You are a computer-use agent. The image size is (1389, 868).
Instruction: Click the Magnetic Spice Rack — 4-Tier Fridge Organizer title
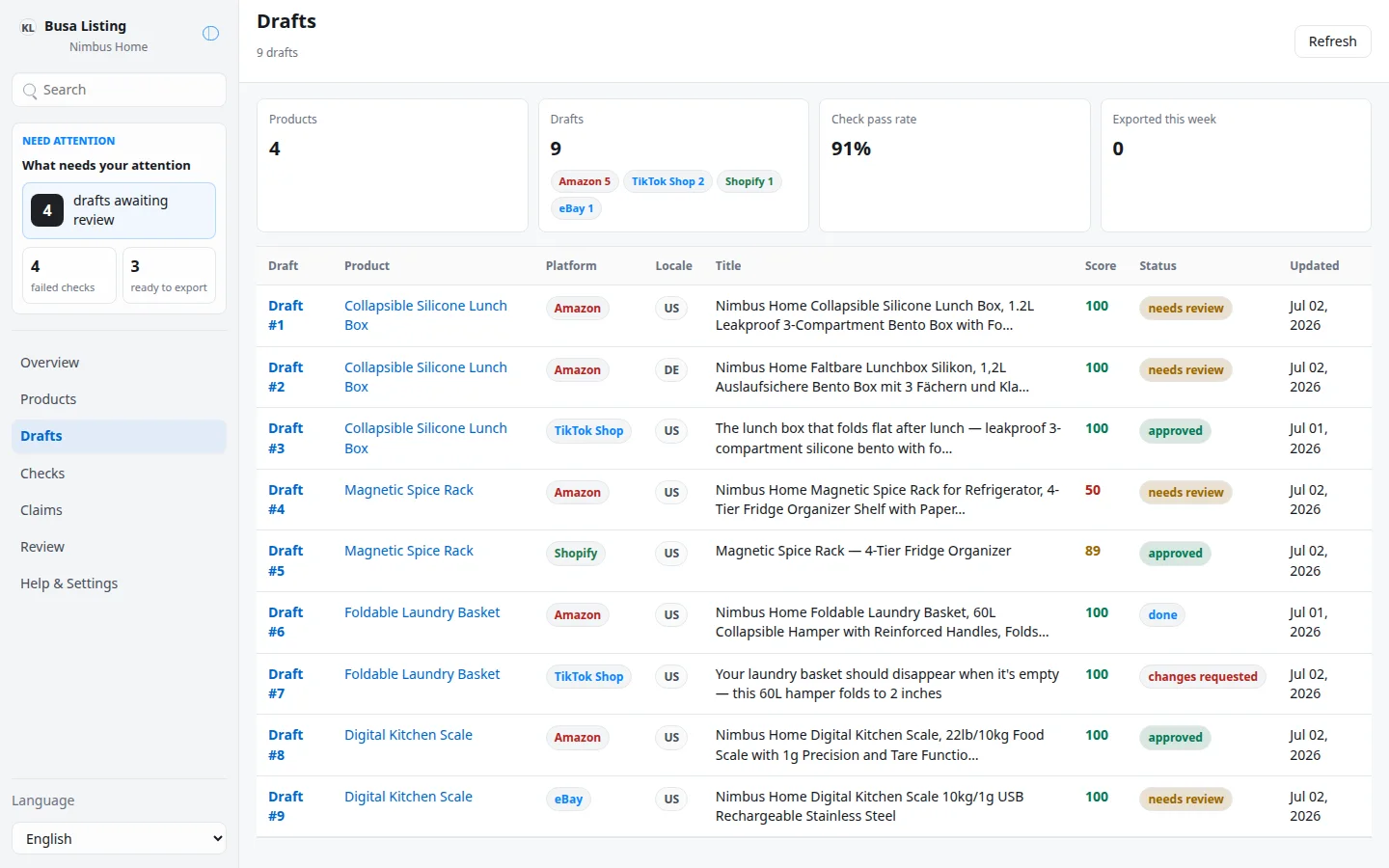pos(863,551)
